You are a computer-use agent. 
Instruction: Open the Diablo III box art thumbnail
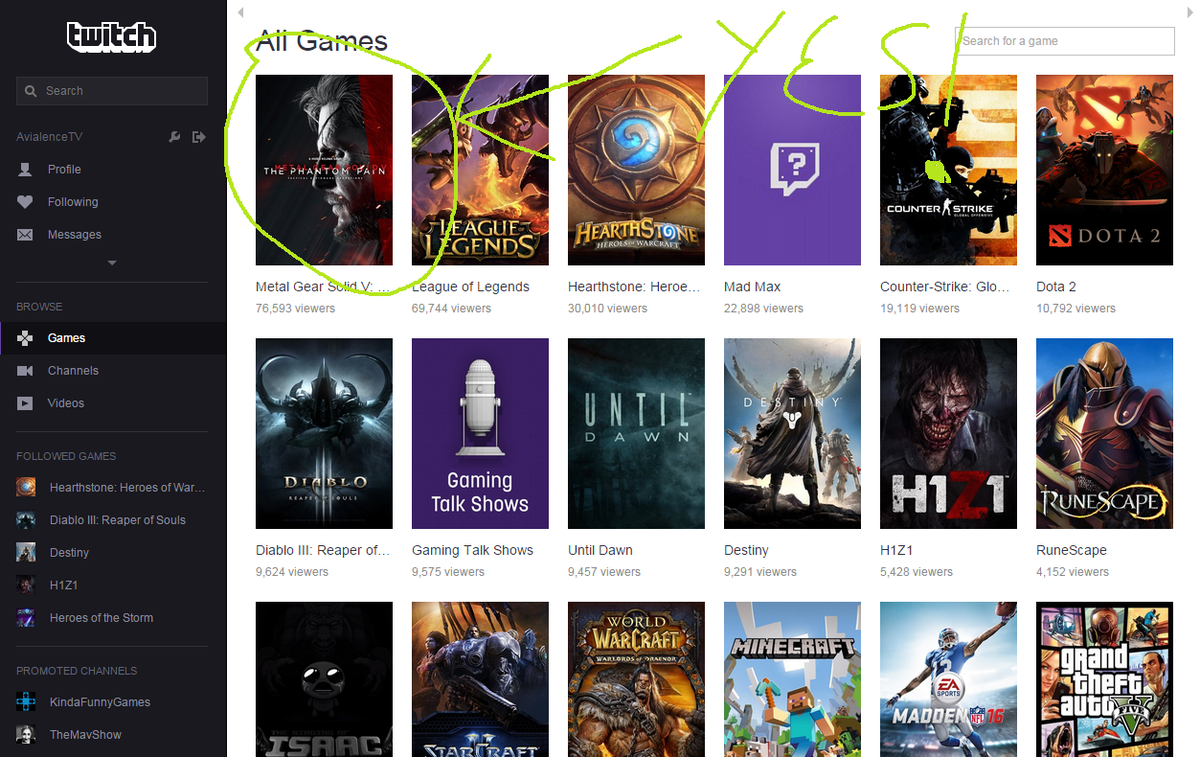pyautogui.click(x=324, y=434)
